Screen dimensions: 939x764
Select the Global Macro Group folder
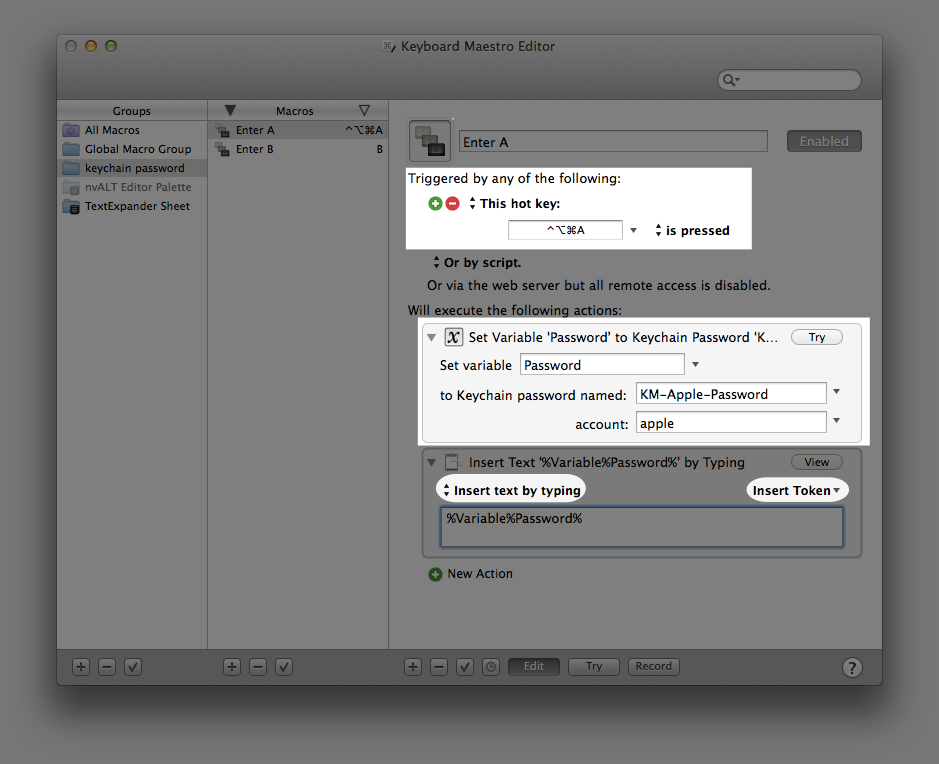point(132,149)
